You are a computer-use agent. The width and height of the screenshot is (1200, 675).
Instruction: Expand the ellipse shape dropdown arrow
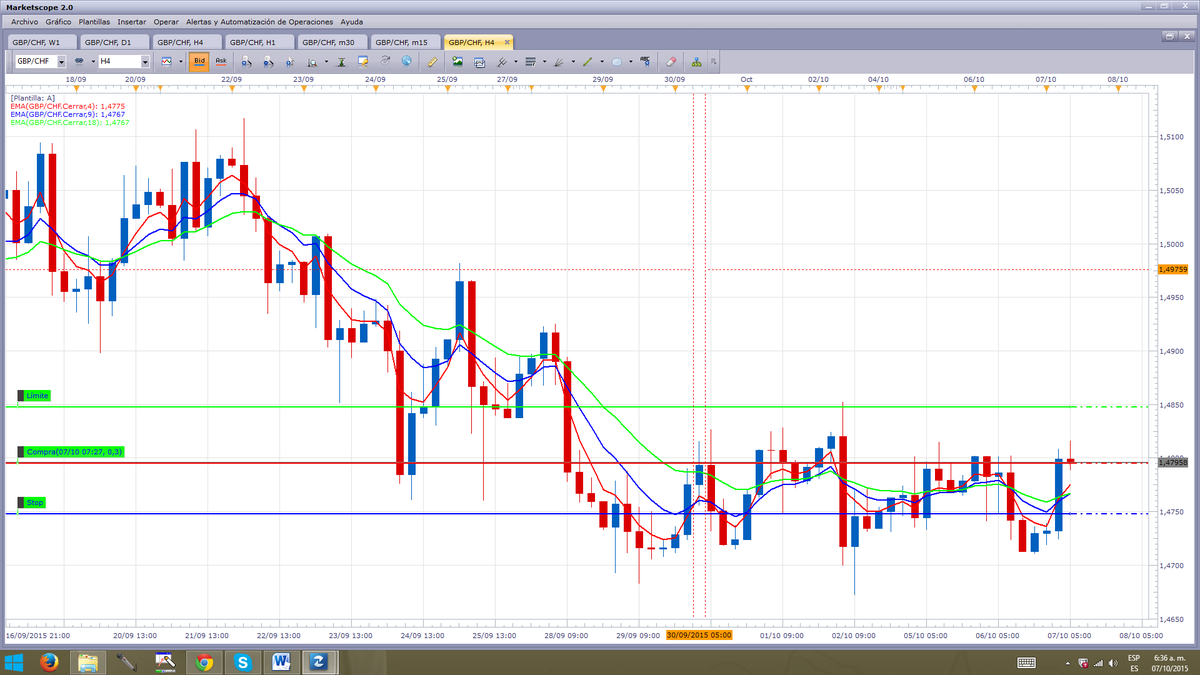coord(630,61)
